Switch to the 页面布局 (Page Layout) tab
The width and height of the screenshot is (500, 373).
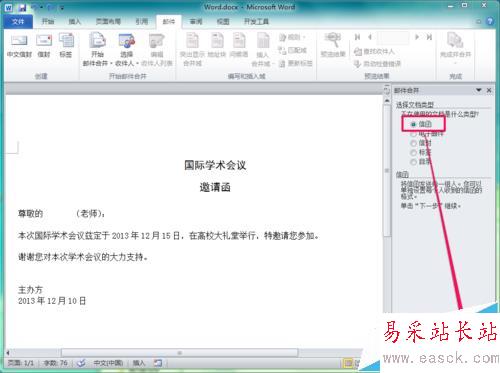(x=108, y=22)
